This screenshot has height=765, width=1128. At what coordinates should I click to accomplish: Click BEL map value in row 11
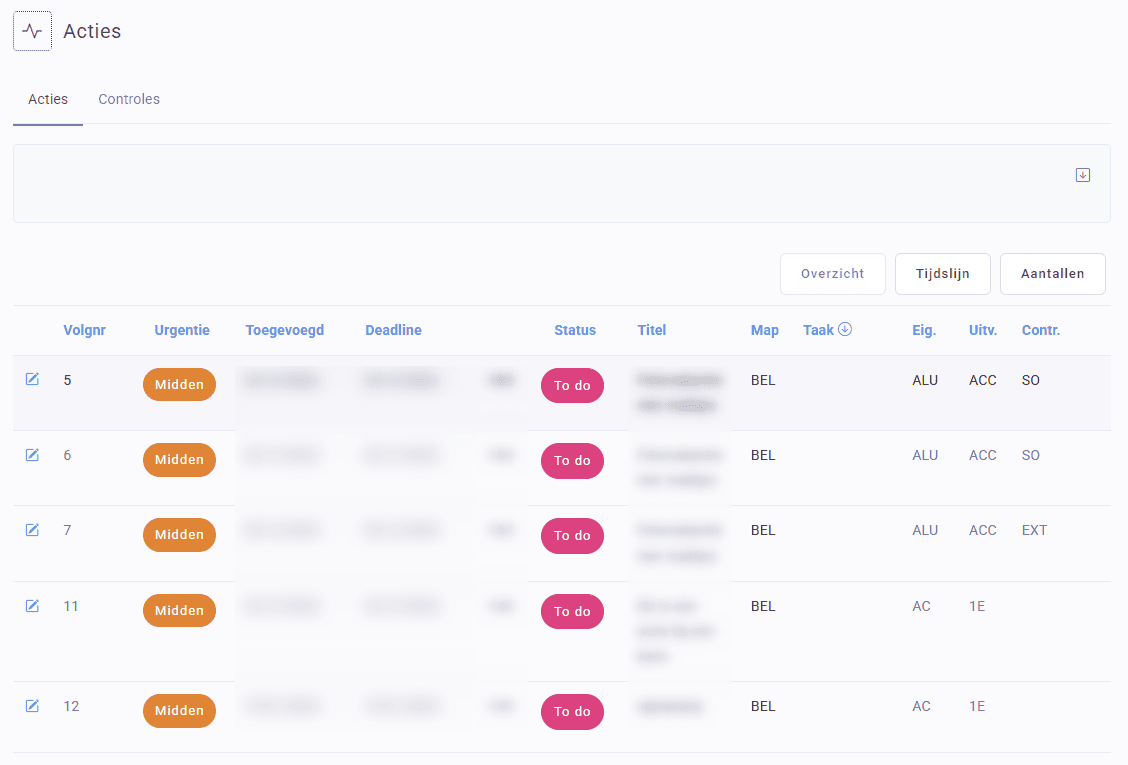tap(763, 606)
